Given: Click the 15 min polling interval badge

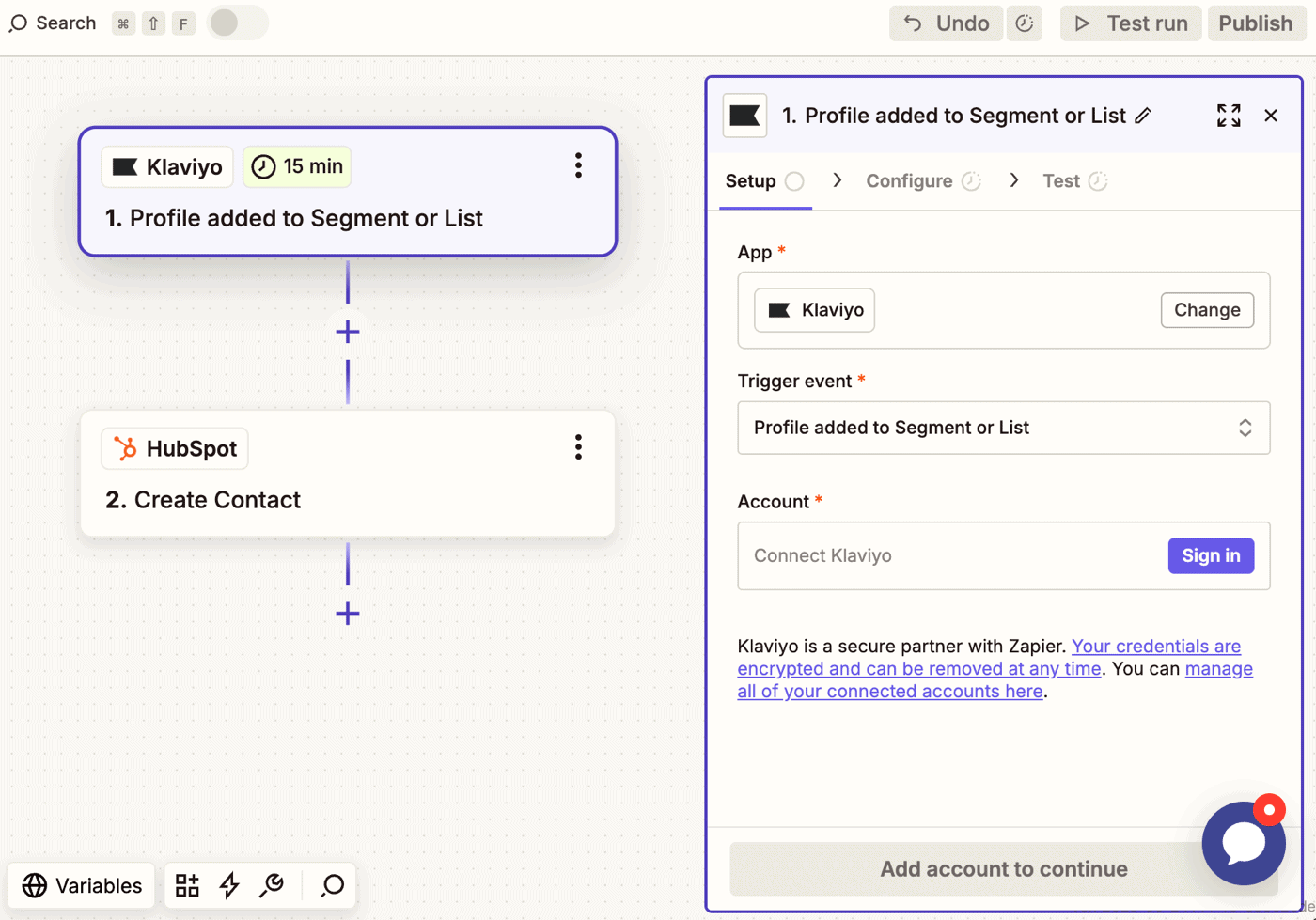Looking at the screenshot, I should click(x=297, y=167).
